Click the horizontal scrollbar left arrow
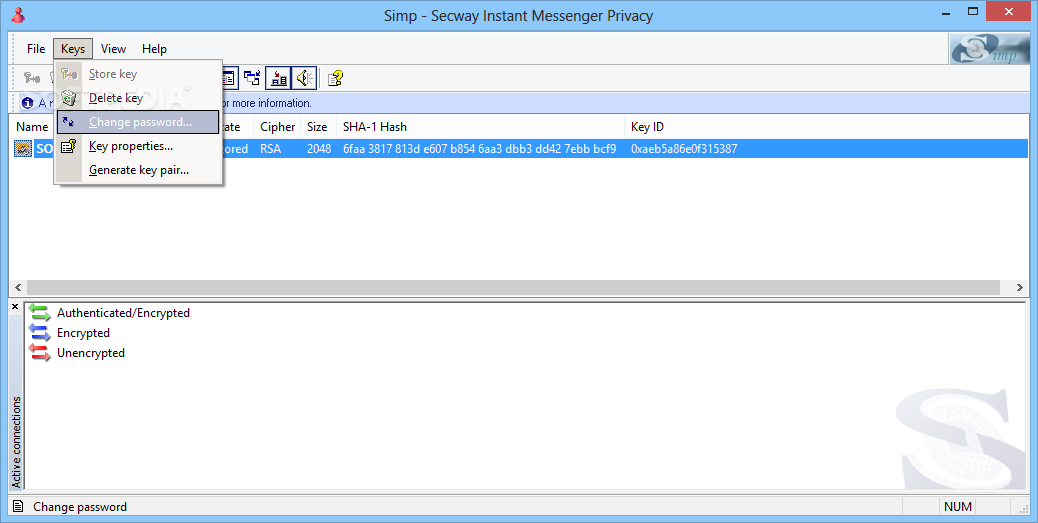The width and height of the screenshot is (1038, 523). pos(18,287)
